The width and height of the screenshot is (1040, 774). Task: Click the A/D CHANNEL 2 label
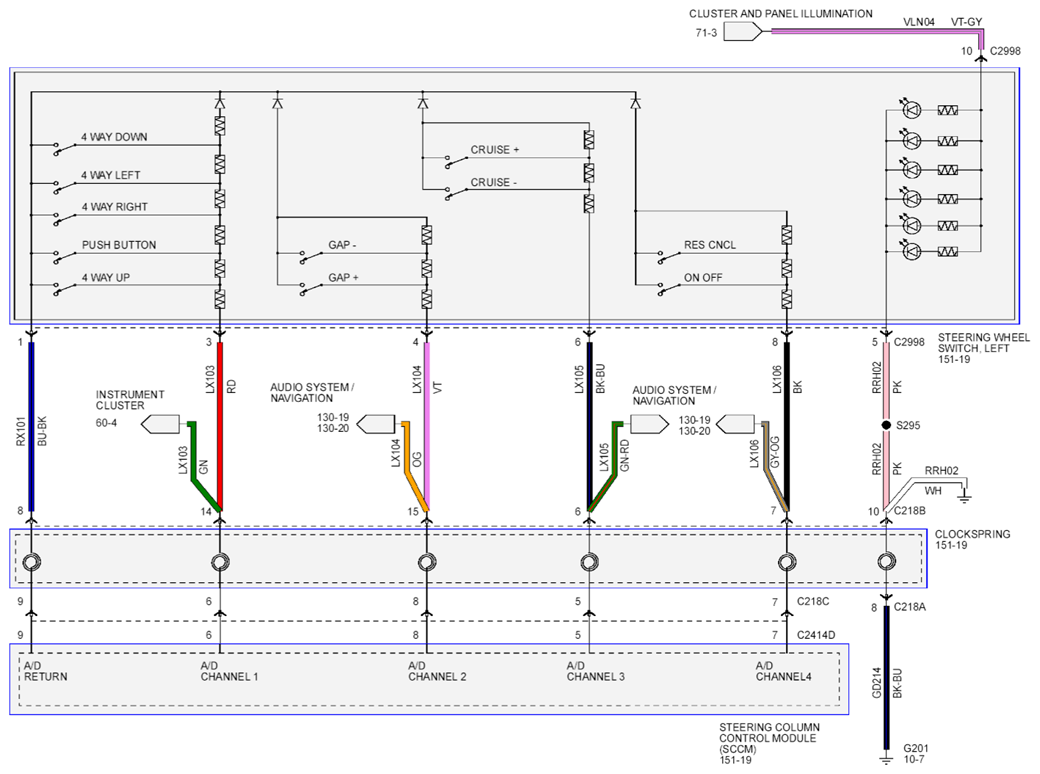(437, 671)
